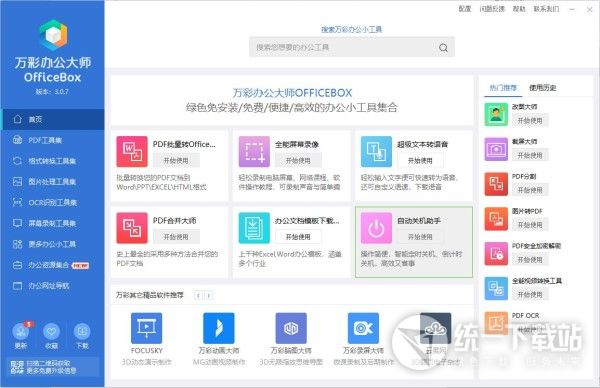The width and height of the screenshot is (600, 388).
Task: Show next recommended software page arrow
Action: 209,295
